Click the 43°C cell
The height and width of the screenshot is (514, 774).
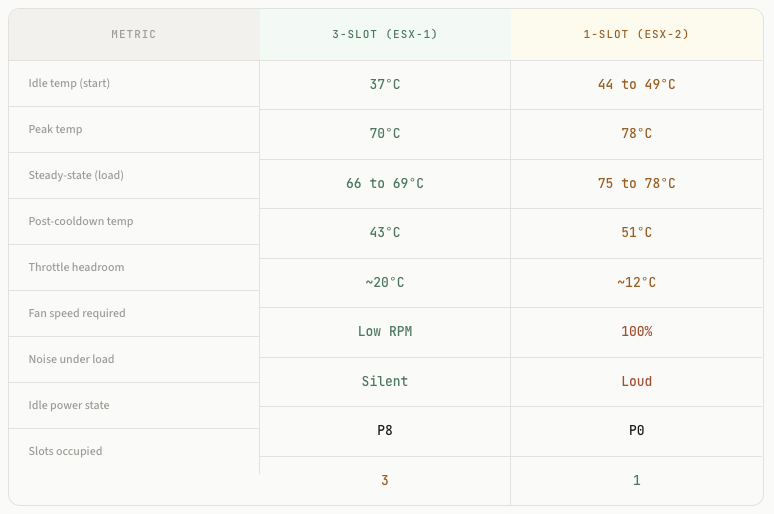coord(385,233)
